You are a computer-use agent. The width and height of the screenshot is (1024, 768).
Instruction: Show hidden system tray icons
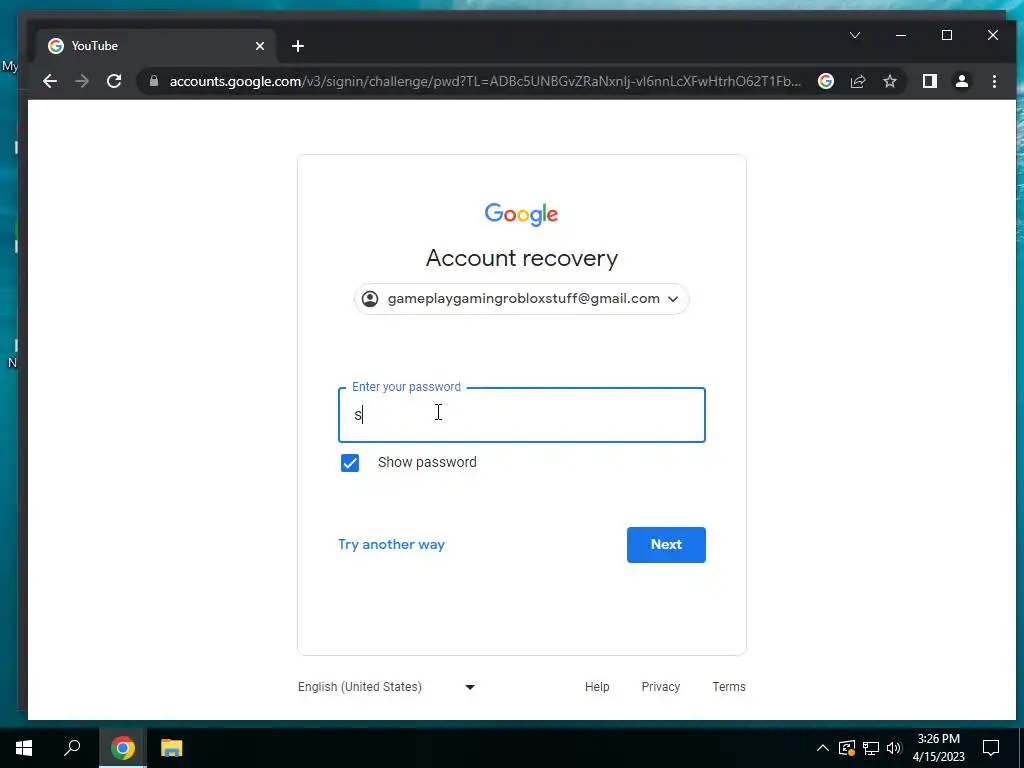tap(823, 748)
